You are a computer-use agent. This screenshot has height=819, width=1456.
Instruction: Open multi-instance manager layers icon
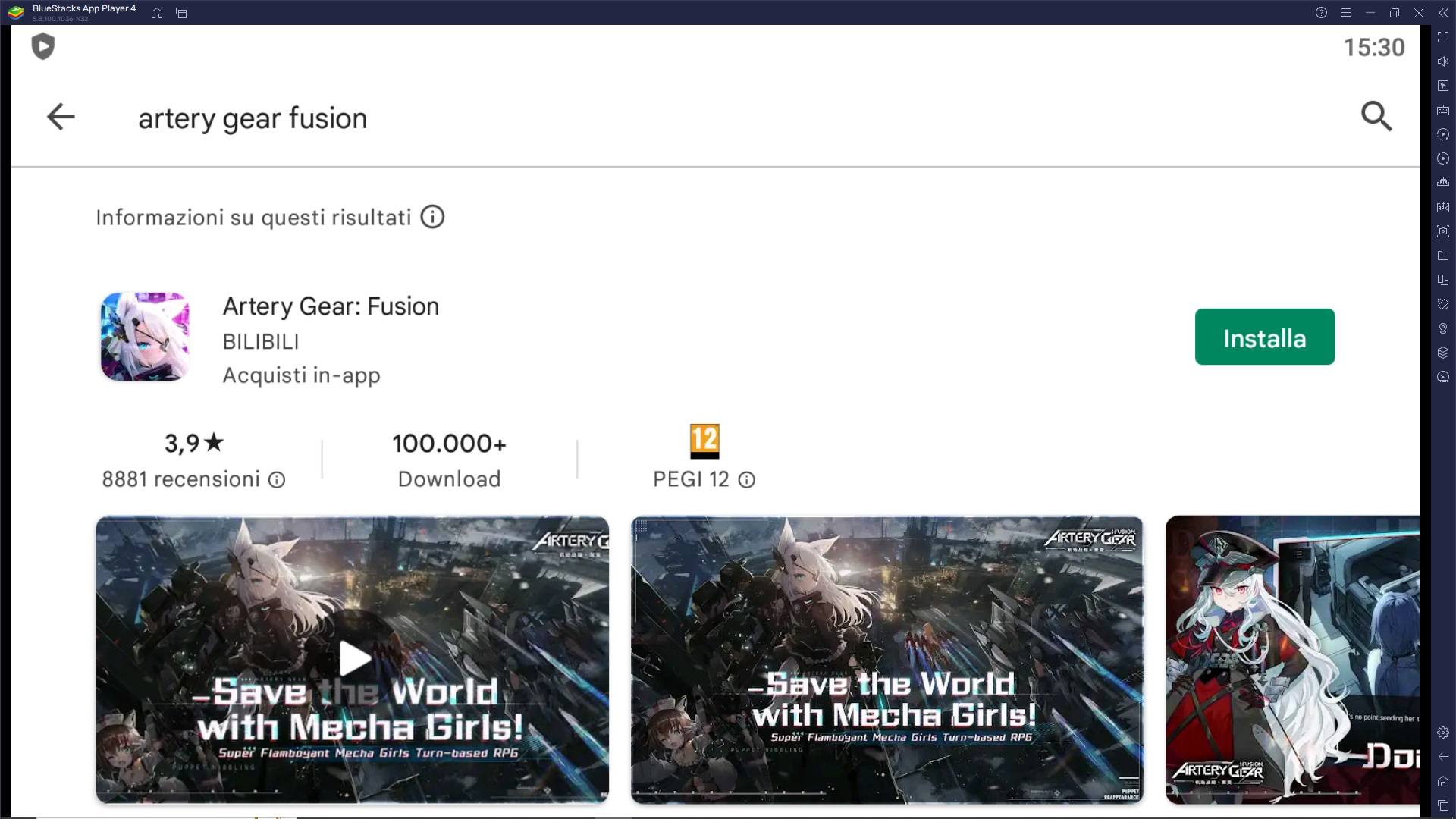tap(1443, 353)
